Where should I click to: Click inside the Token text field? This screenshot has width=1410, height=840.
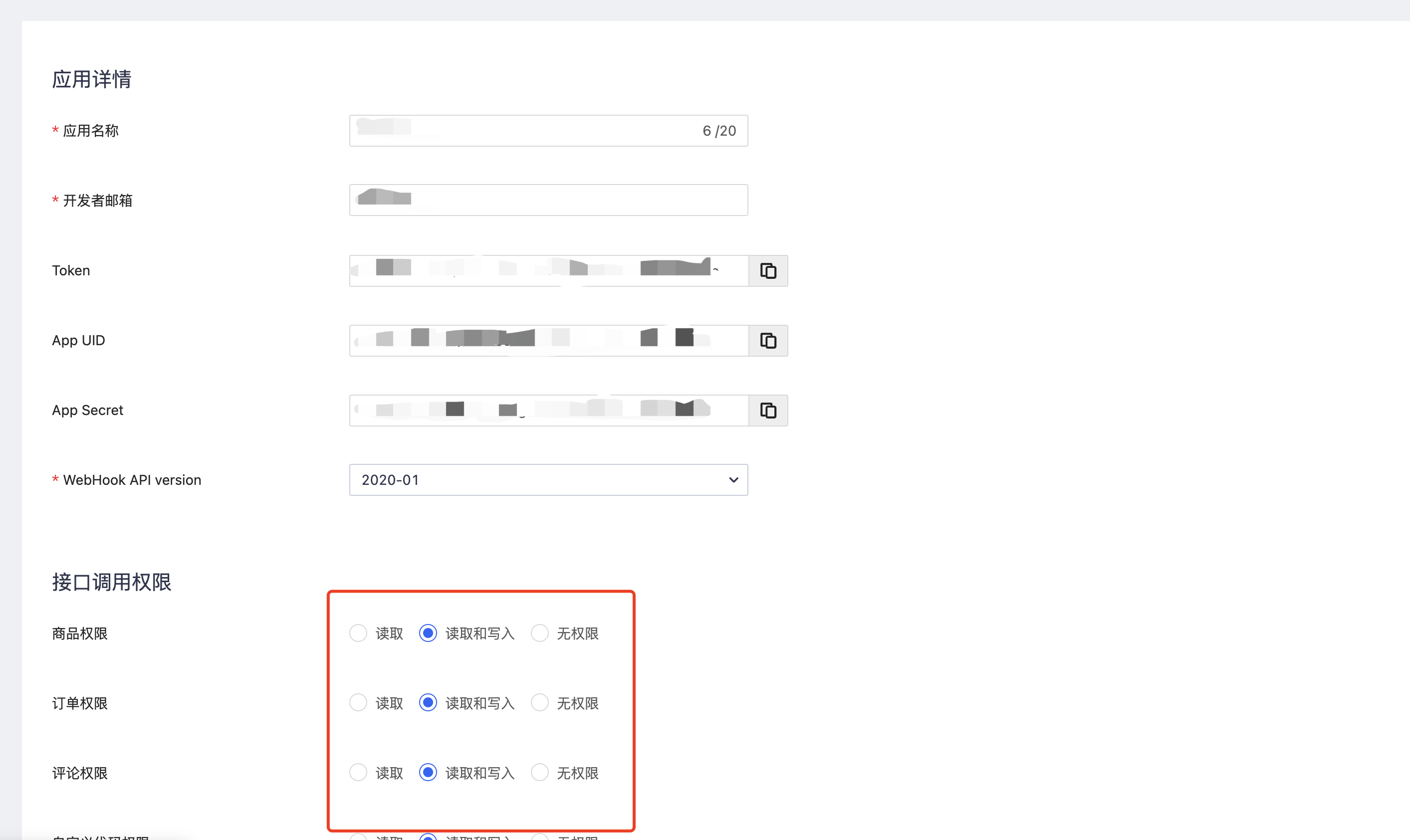click(x=548, y=270)
